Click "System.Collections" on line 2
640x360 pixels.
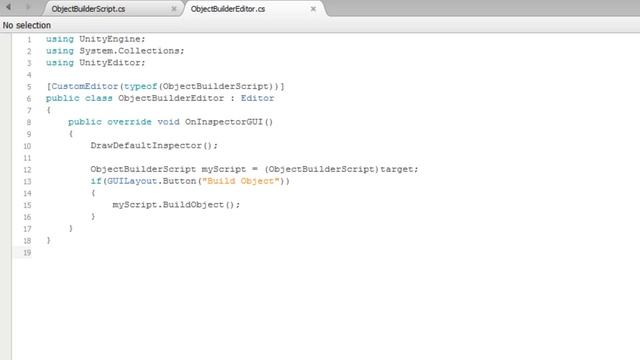coord(130,51)
